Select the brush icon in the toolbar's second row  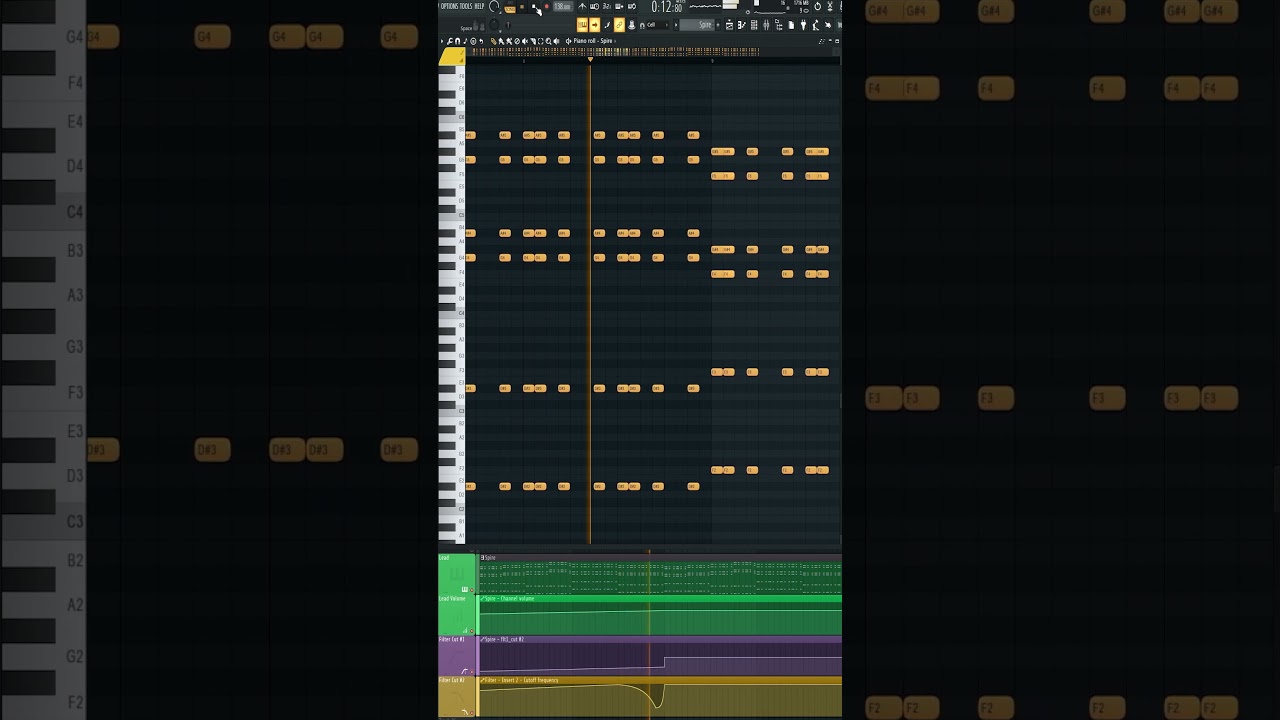coord(606,25)
